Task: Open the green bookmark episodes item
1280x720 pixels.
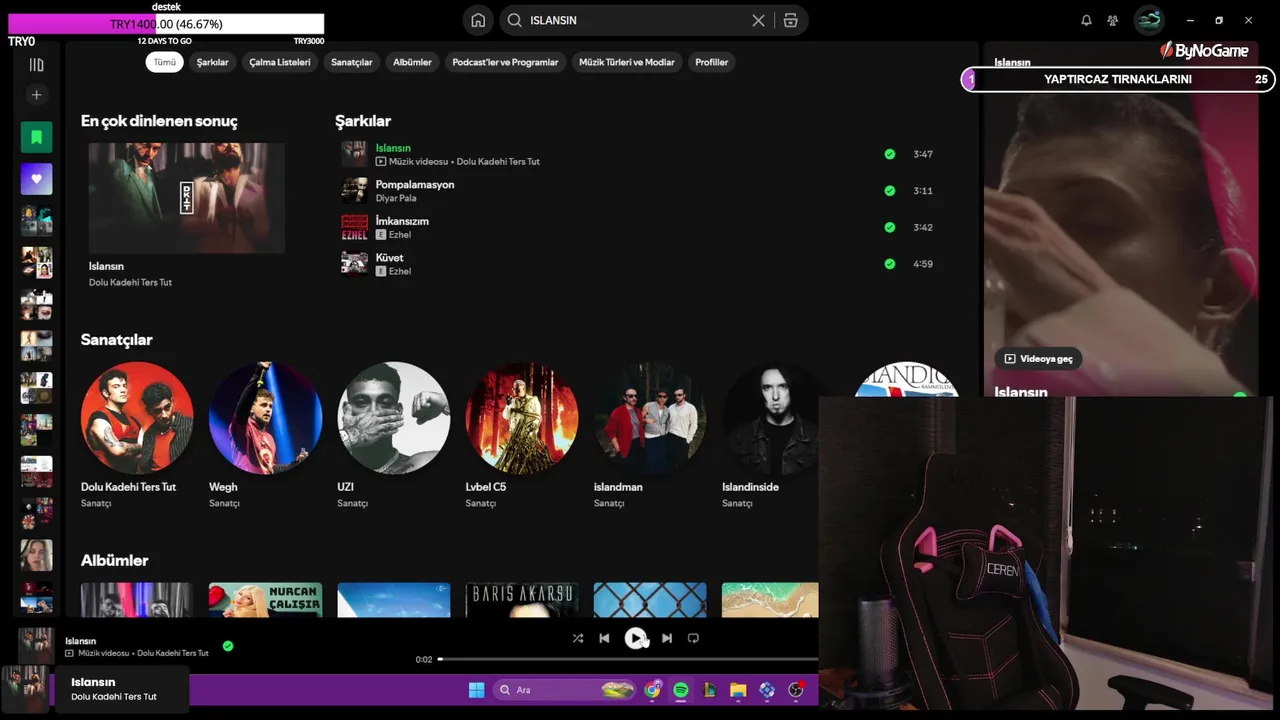Action: 37,137
